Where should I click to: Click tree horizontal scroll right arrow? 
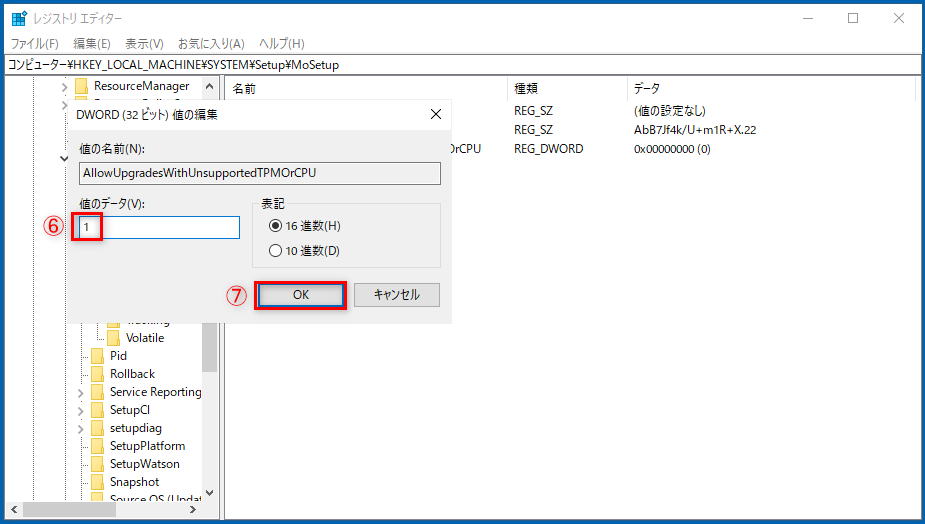(193, 509)
